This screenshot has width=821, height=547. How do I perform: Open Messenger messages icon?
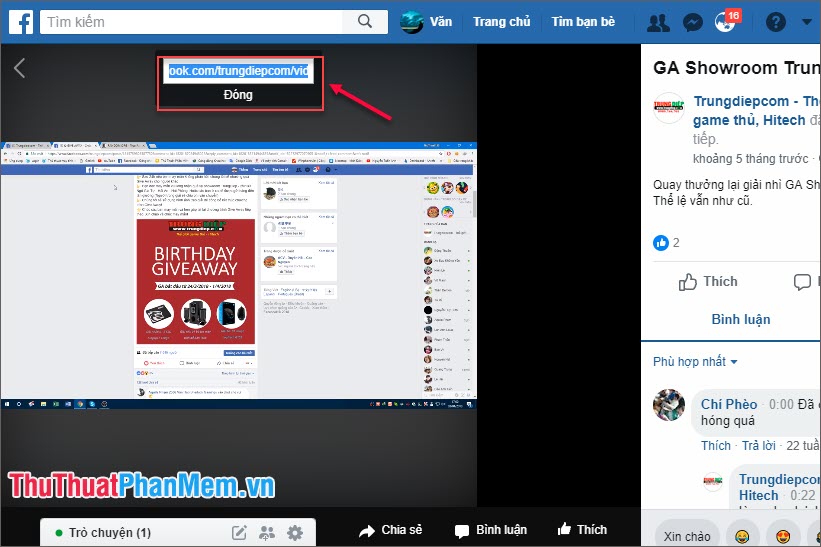(692, 23)
